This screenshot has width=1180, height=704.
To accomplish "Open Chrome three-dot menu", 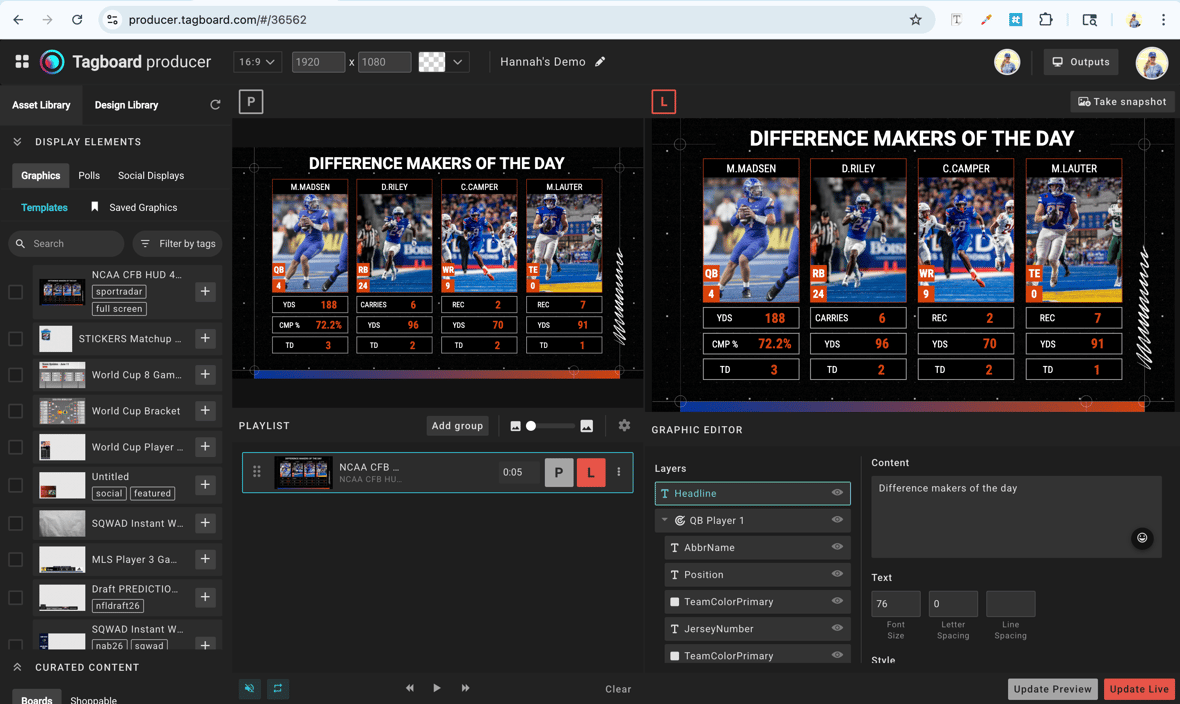I will (x=1163, y=20).
